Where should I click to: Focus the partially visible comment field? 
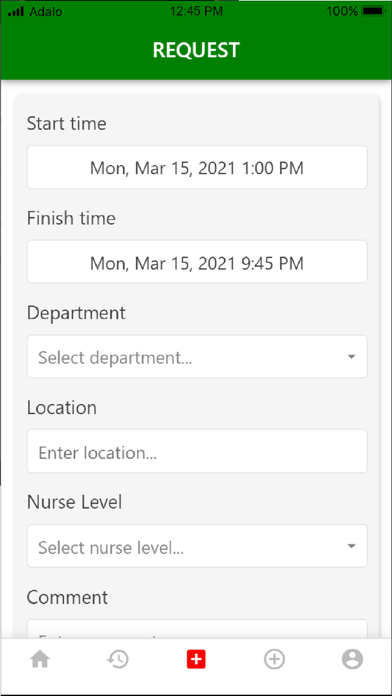197,629
